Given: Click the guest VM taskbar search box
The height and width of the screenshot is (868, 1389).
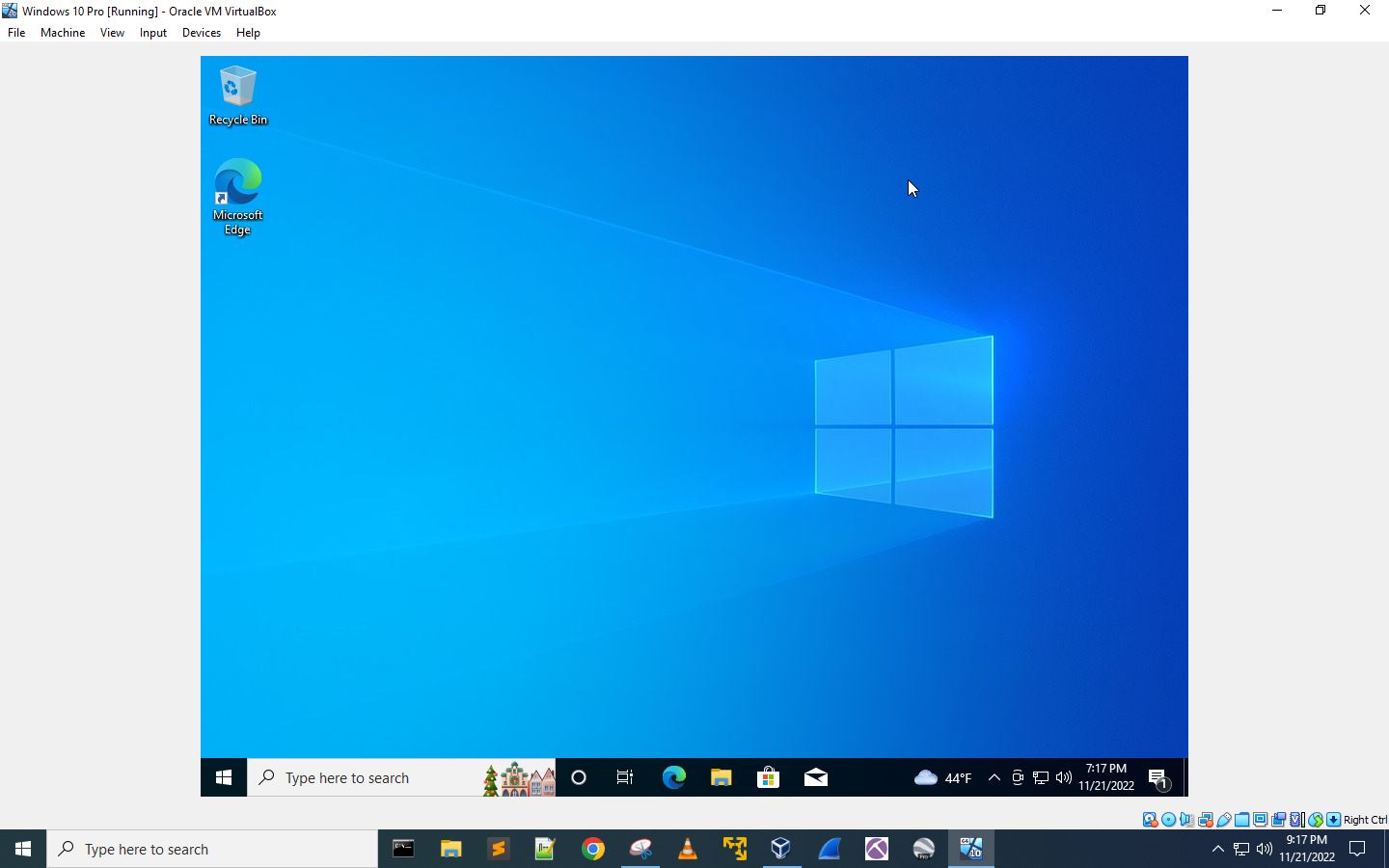Looking at the screenshot, I should [401, 777].
